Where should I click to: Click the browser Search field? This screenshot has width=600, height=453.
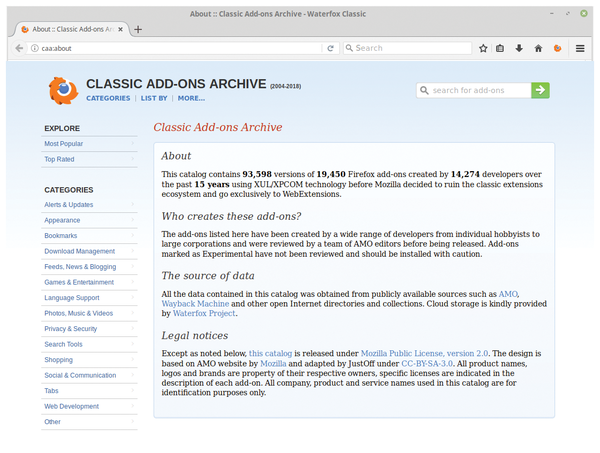click(x=407, y=48)
